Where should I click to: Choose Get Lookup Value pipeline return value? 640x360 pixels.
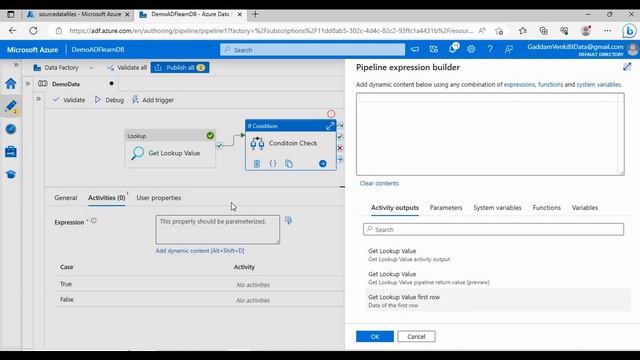point(498,278)
